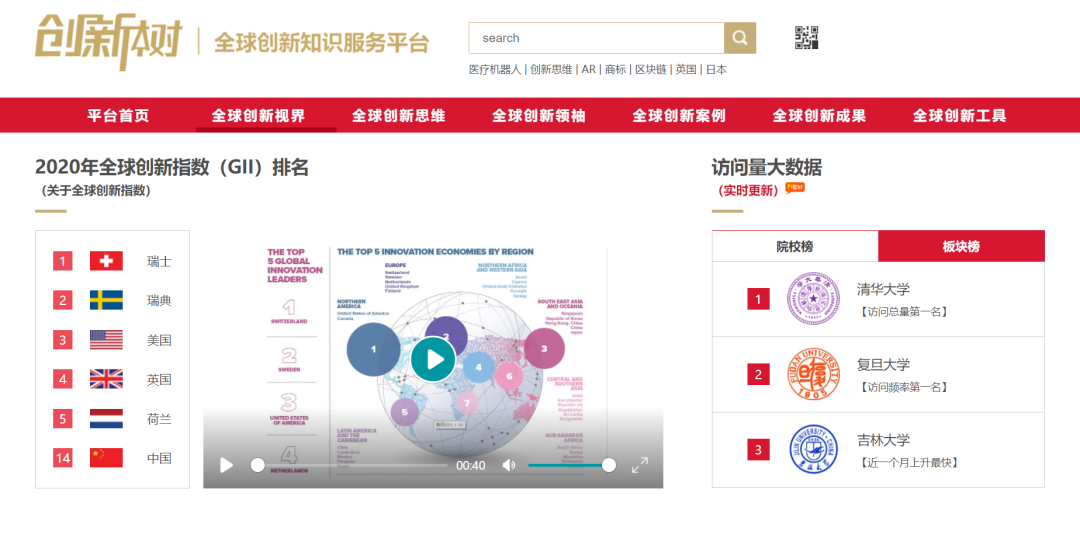This screenshot has width=1080, height=541.
Task: Switch to the 板块榜 tab
Action: (x=961, y=246)
